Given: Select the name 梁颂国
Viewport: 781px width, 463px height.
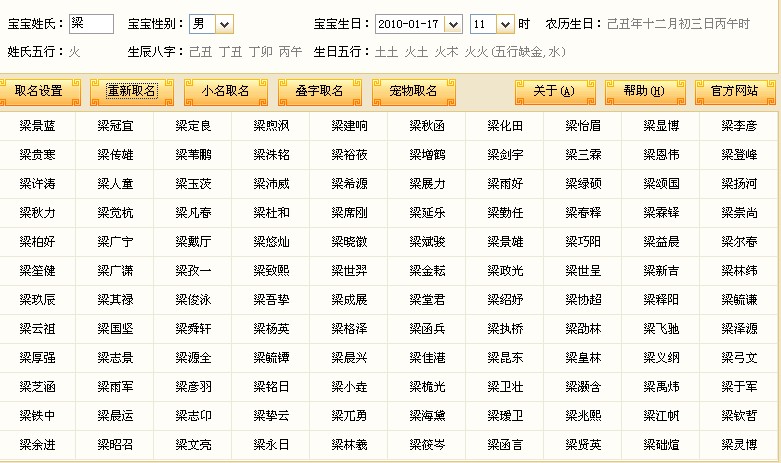Looking at the screenshot, I should pos(661,184).
